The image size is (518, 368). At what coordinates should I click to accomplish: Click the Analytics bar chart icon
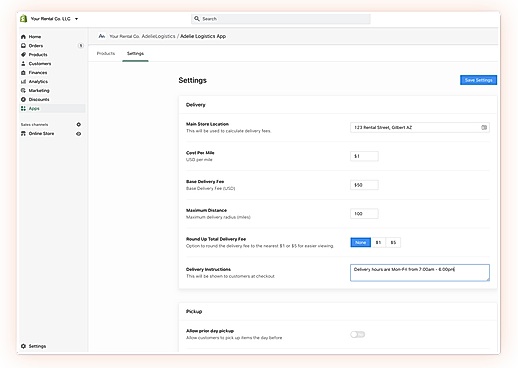click(x=23, y=82)
